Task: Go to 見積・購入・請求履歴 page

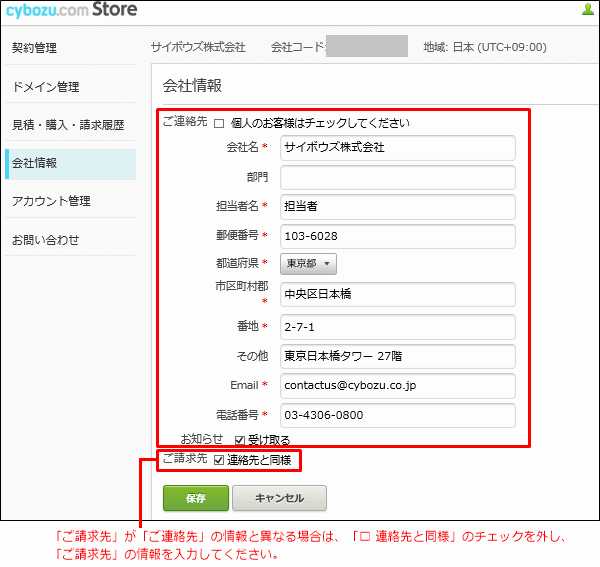Action: [x=68, y=126]
